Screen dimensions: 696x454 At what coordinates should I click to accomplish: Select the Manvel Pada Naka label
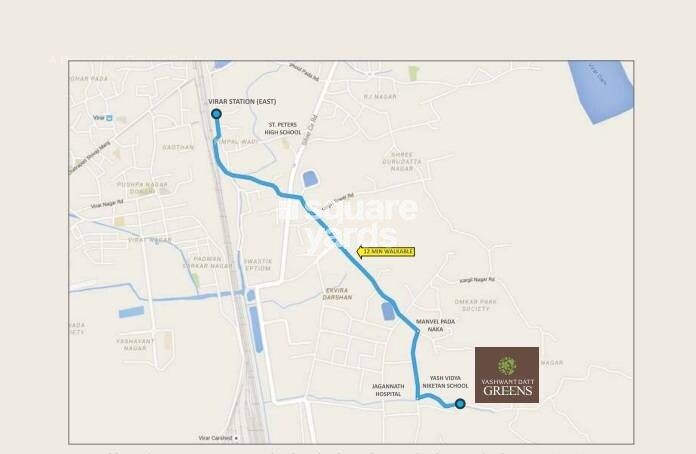(x=435, y=325)
